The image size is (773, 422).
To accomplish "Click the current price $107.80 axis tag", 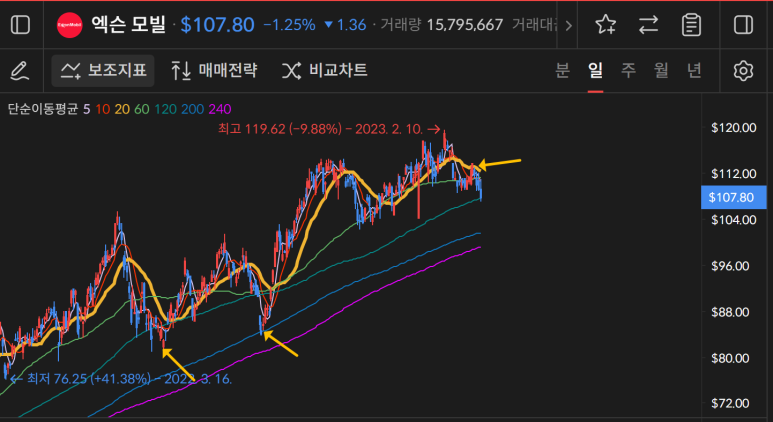I will coord(734,197).
